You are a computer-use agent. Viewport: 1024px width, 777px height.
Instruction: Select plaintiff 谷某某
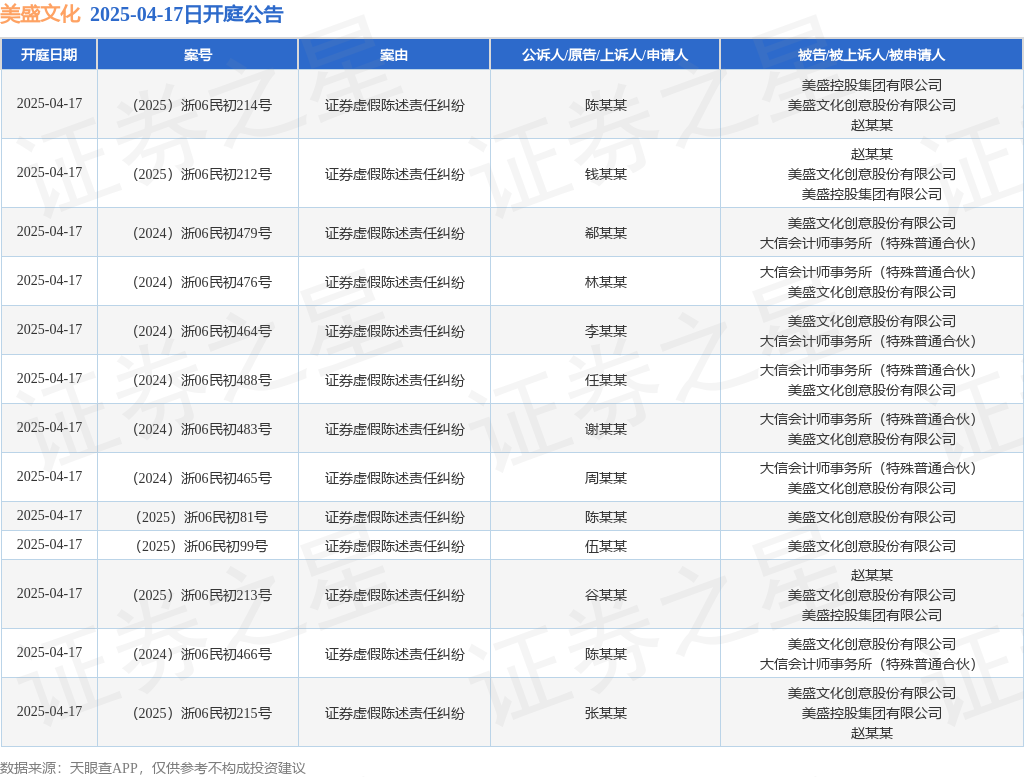click(605, 595)
